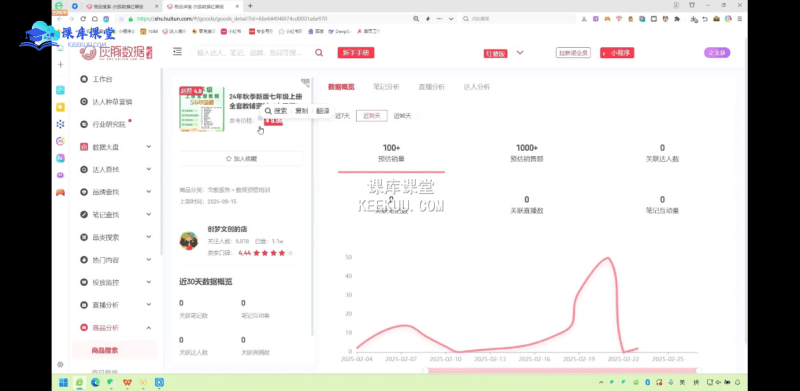Click the magnifier icon in site search
This screenshot has width=800, height=391.
pyautogui.click(x=319, y=53)
